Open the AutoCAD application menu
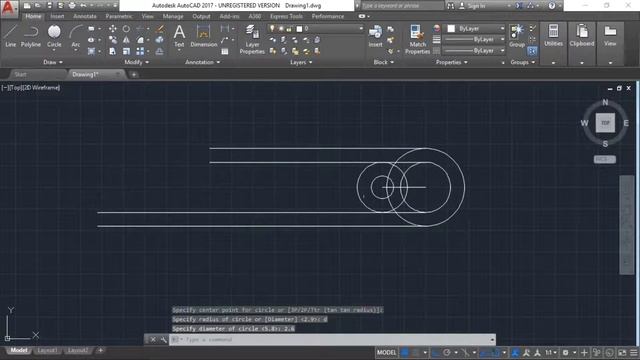The height and width of the screenshot is (360, 640). (9, 9)
